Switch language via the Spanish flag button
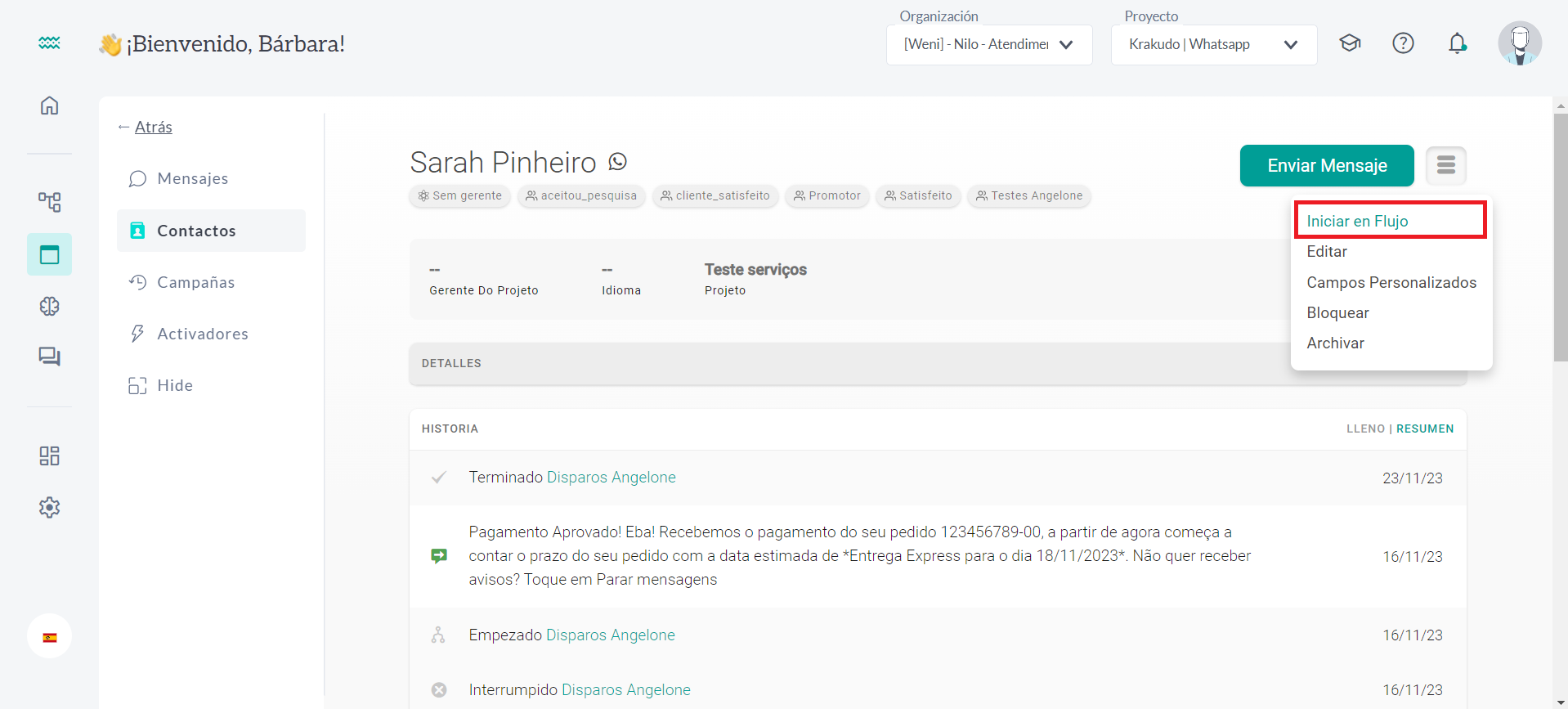Viewport: 1568px width, 709px height. tap(49, 636)
